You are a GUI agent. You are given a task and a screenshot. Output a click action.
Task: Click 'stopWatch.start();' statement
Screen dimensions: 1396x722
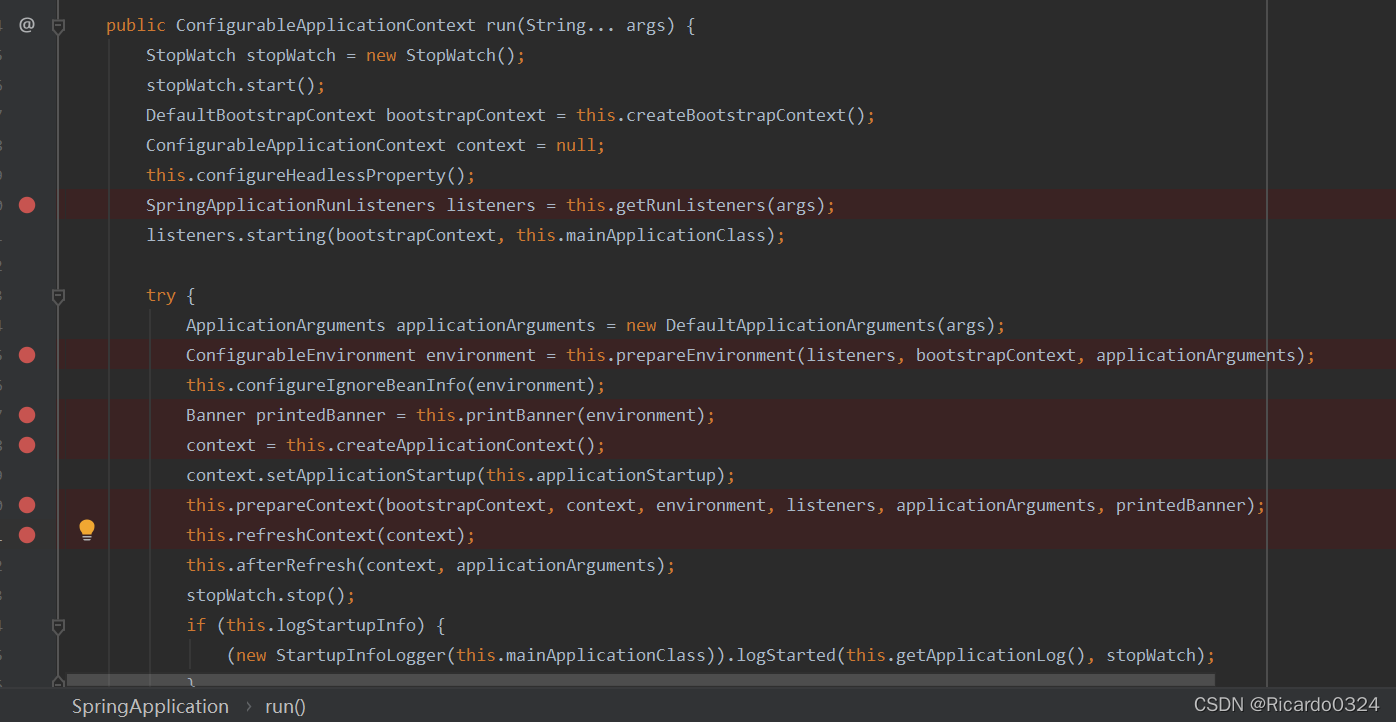(236, 85)
